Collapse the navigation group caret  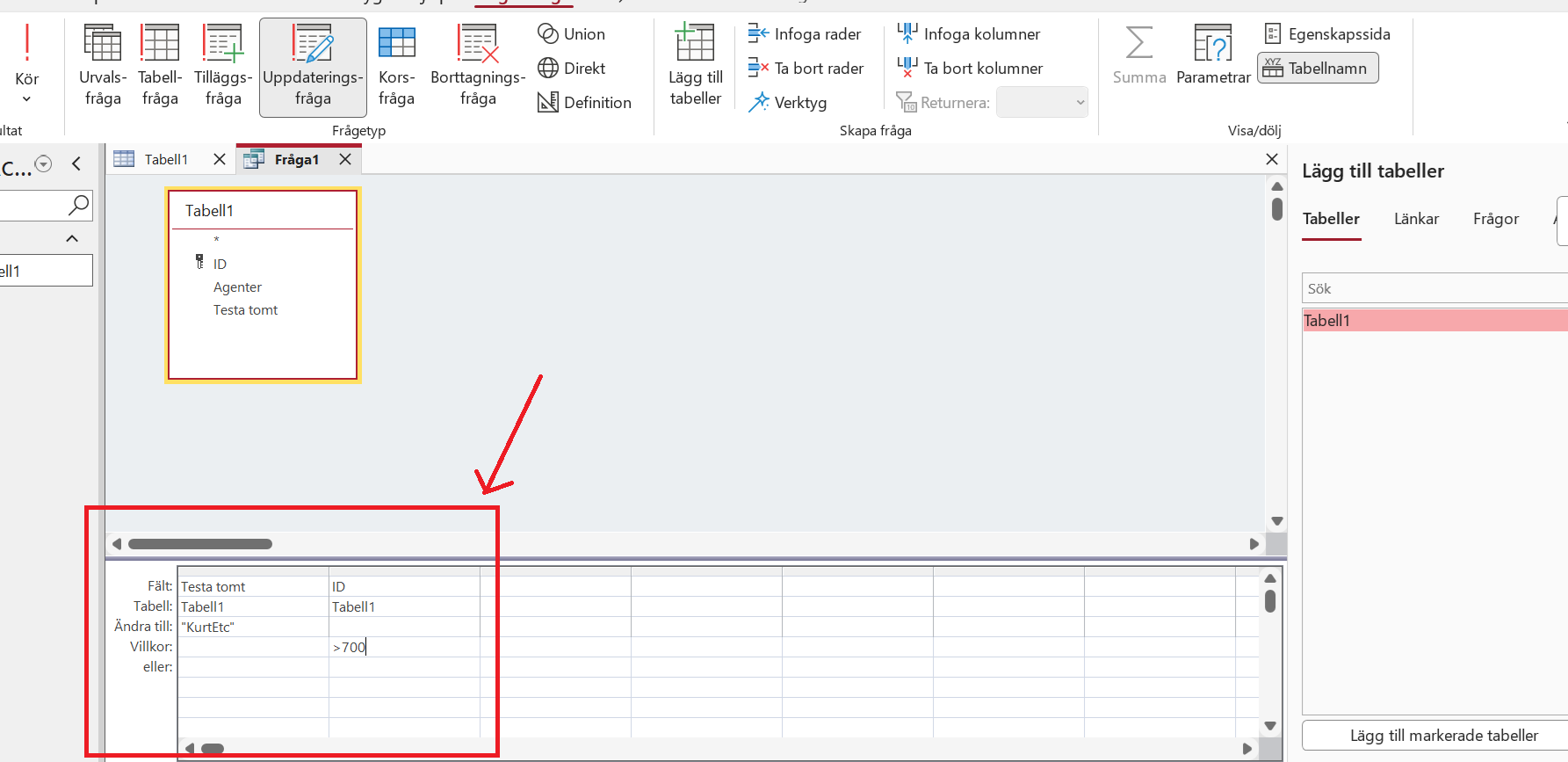(x=72, y=238)
